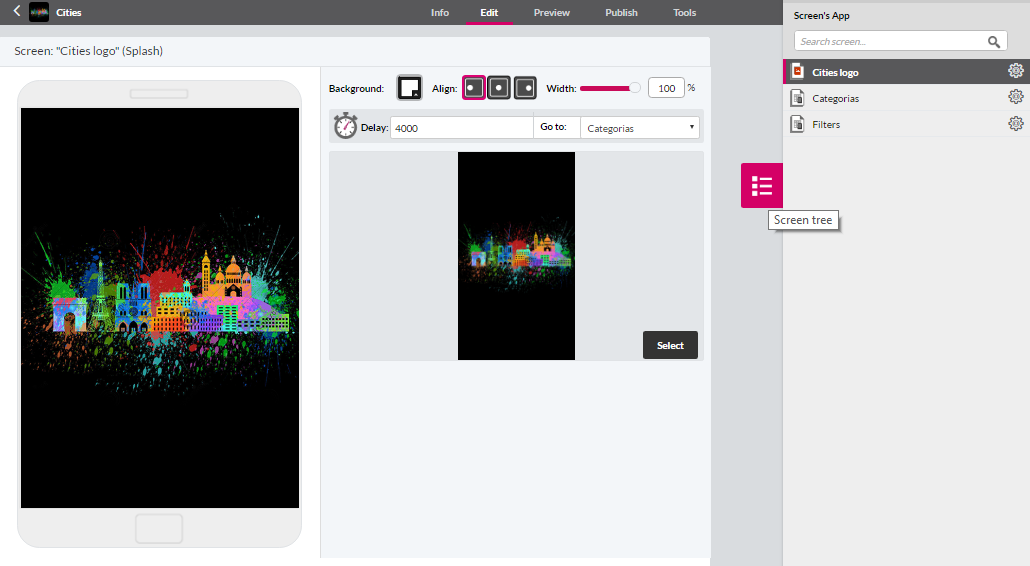Go back using the left arrow icon
This screenshot has width=1030, height=566.
[x=17, y=11]
